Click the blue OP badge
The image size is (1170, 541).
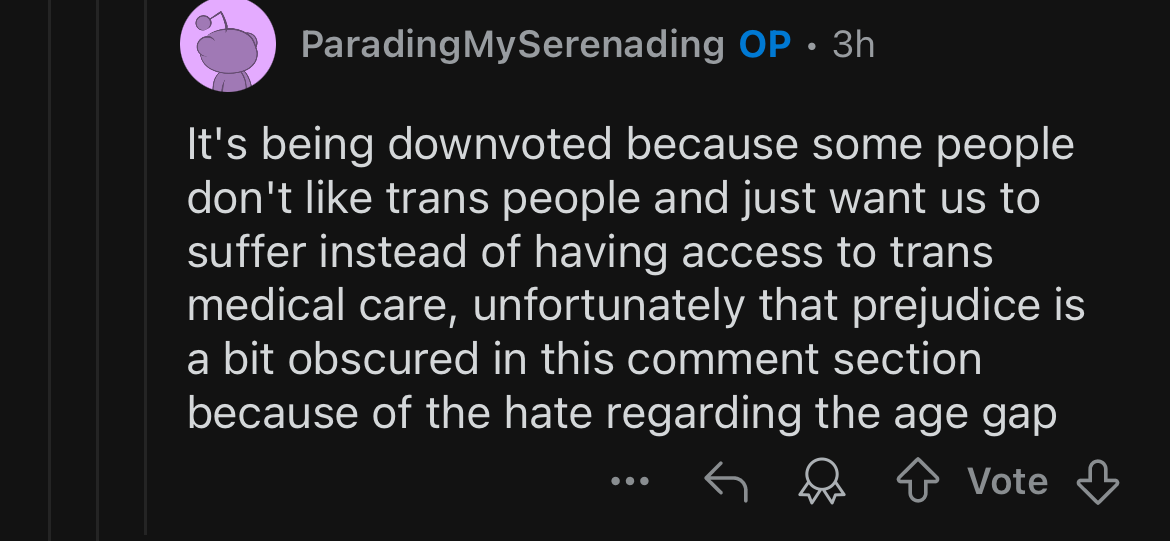coord(765,46)
